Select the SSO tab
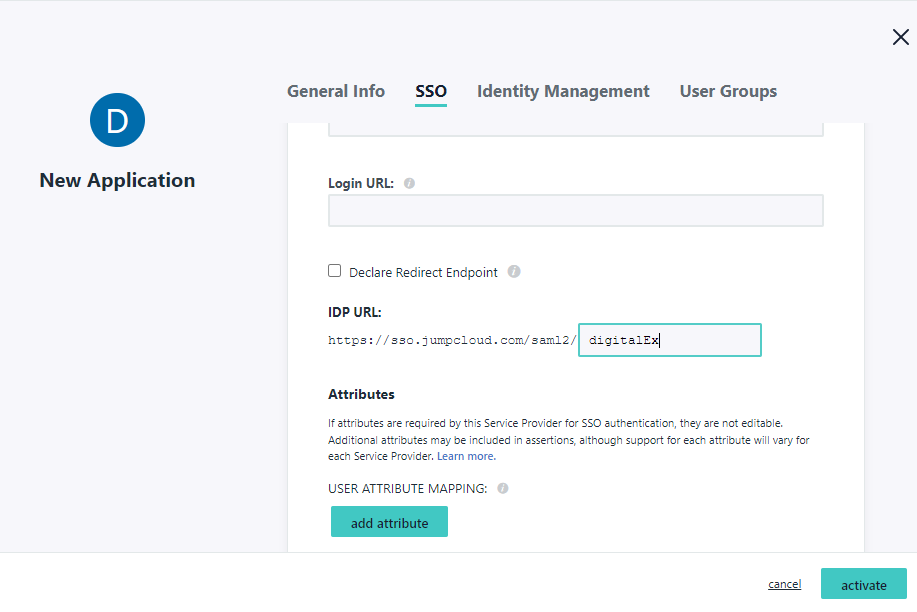The width and height of the screenshot is (917, 612). [431, 91]
